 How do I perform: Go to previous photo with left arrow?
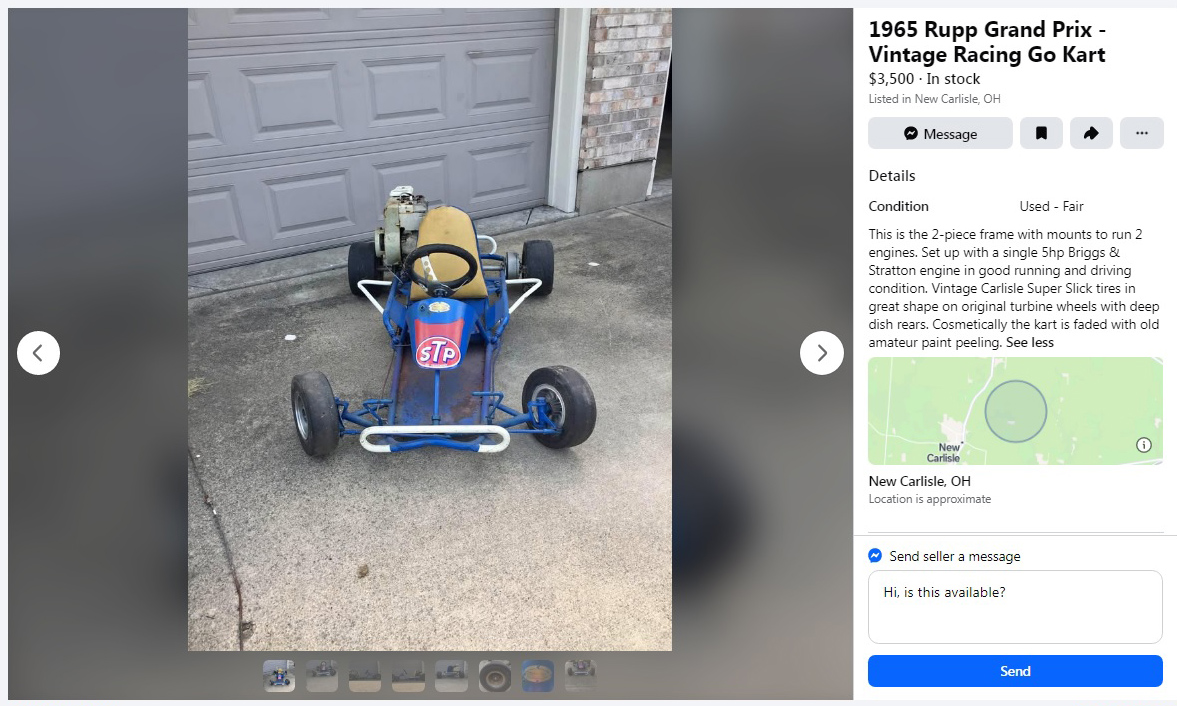[x=38, y=353]
